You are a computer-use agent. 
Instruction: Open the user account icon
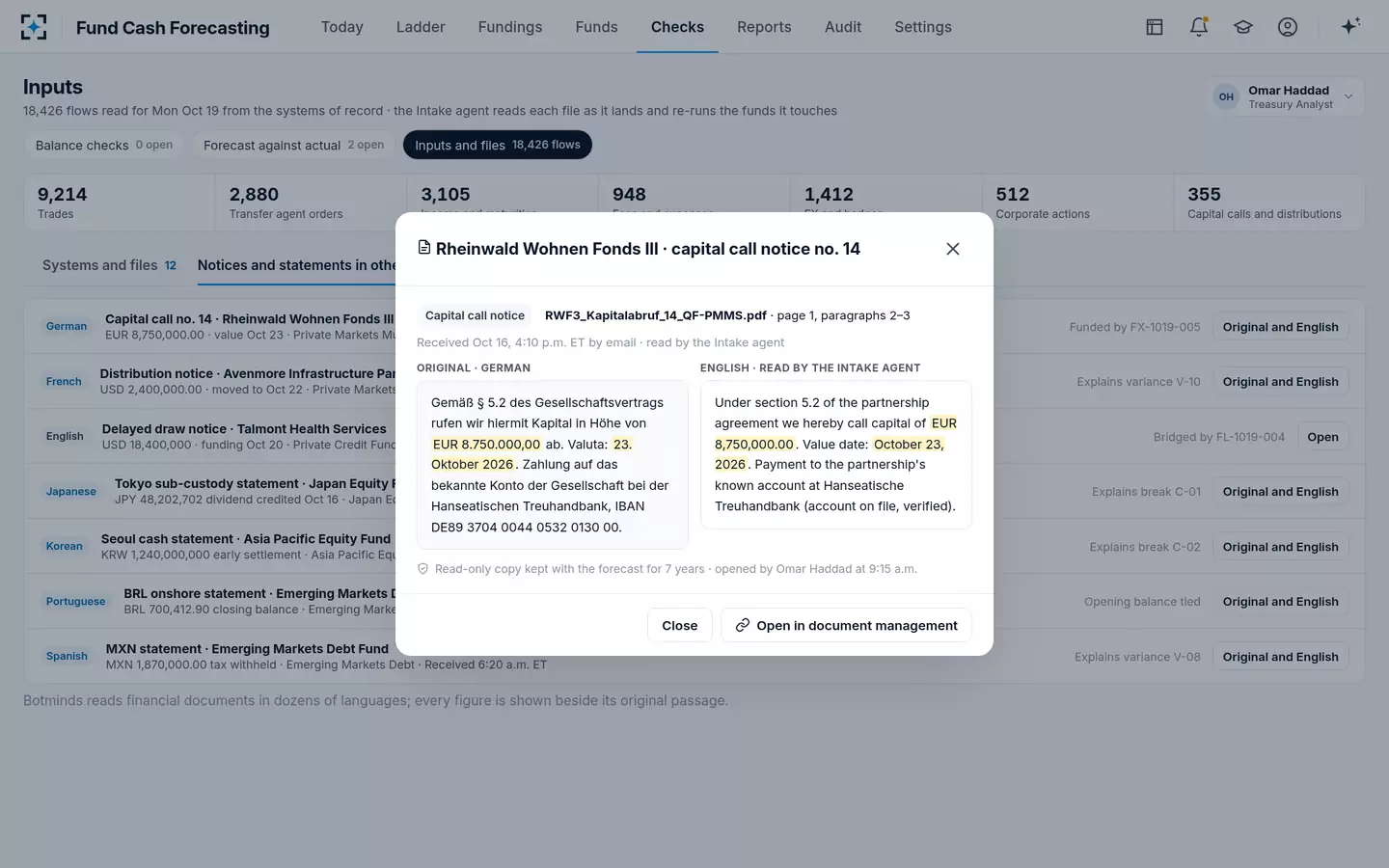pyautogui.click(x=1288, y=27)
